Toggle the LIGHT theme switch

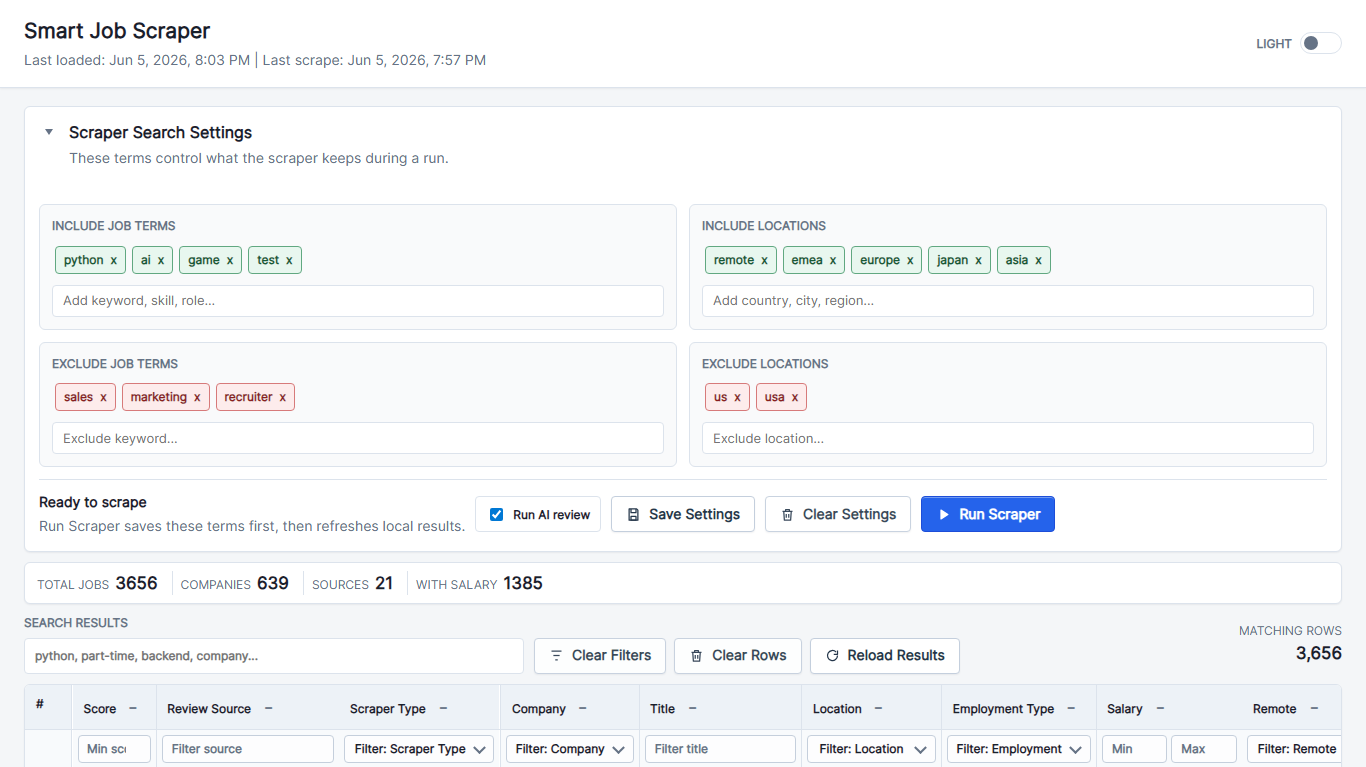pyautogui.click(x=1320, y=43)
